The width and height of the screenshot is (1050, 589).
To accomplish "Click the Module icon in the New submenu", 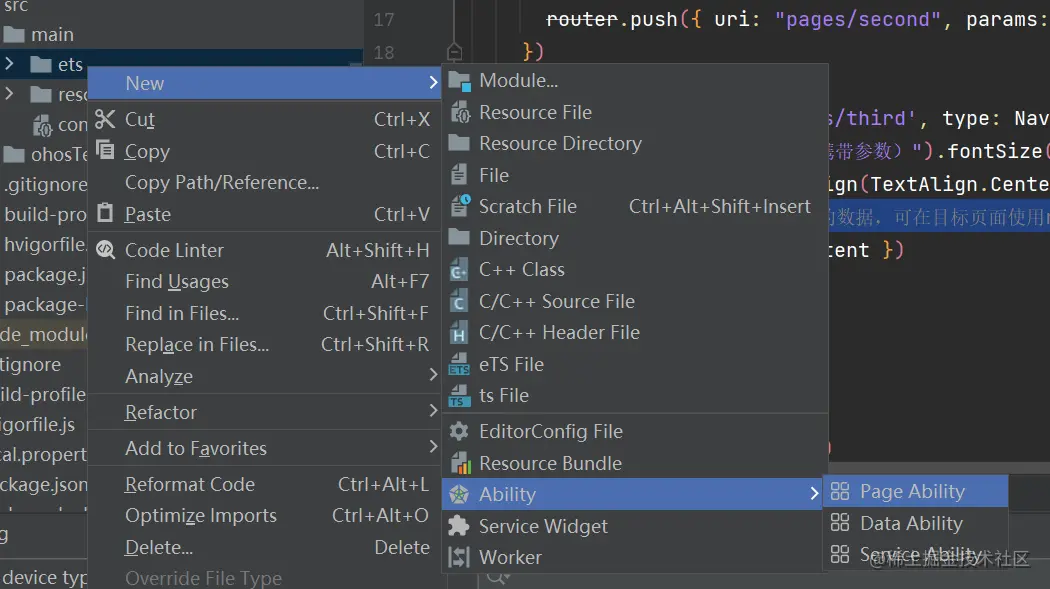I will 459,81.
